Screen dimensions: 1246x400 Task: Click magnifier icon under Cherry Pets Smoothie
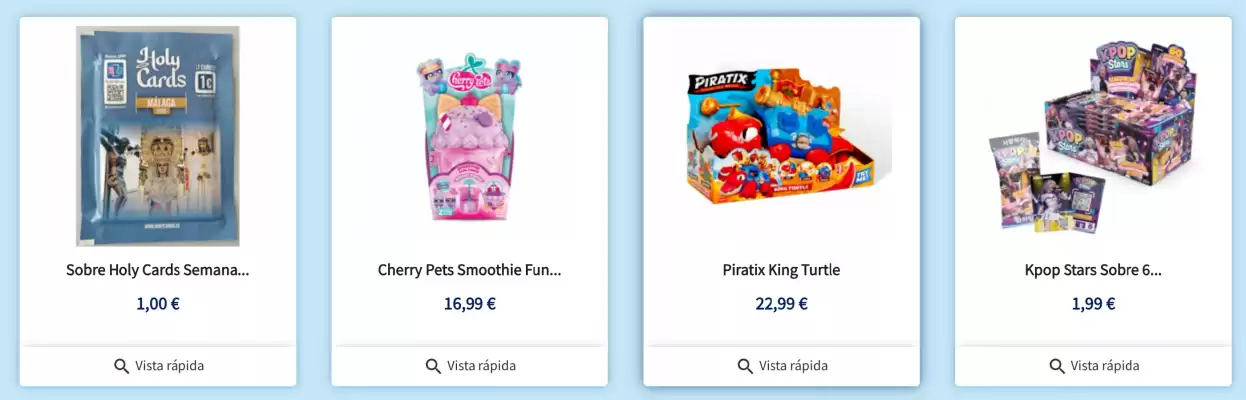[x=433, y=366]
